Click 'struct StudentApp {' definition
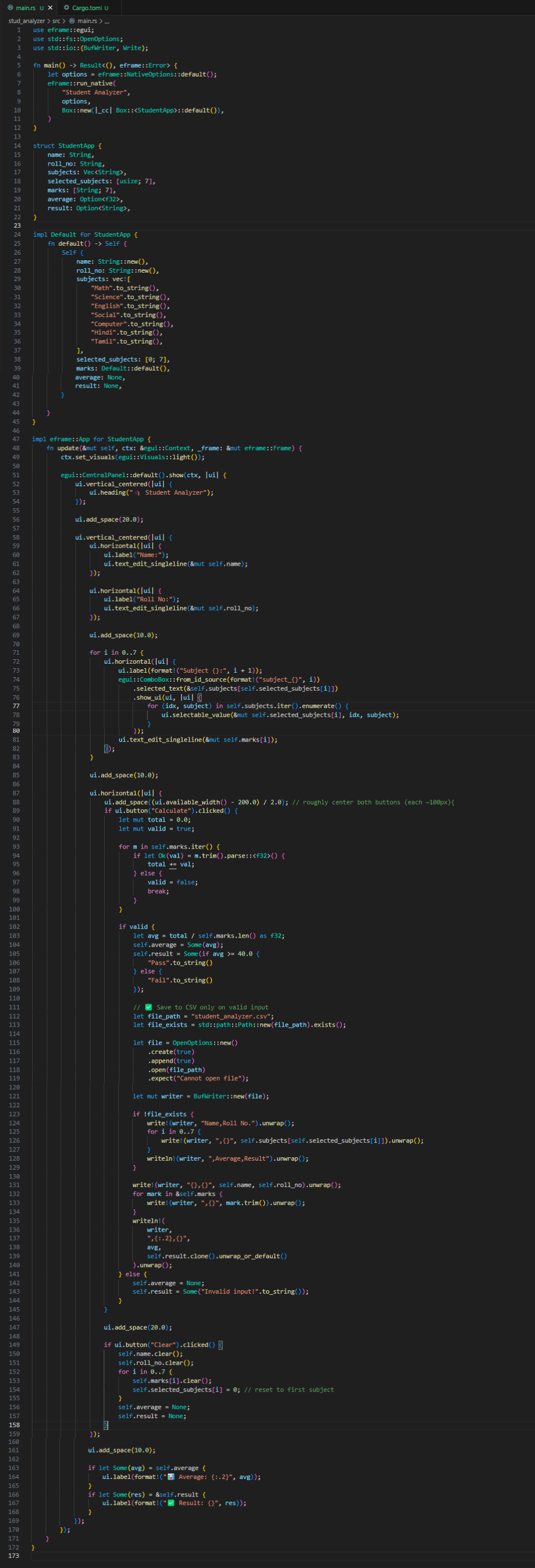This screenshot has height=1568, width=535. [x=68, y=146]
